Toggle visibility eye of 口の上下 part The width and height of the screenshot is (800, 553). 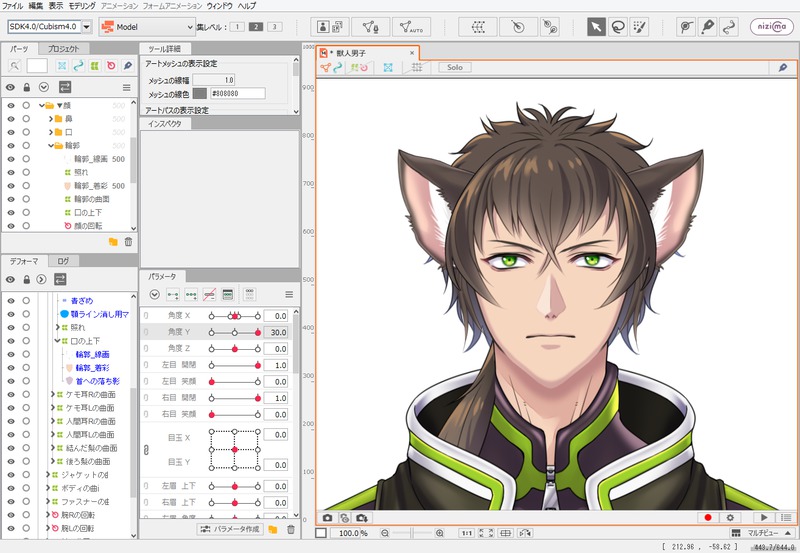(11, 212)
